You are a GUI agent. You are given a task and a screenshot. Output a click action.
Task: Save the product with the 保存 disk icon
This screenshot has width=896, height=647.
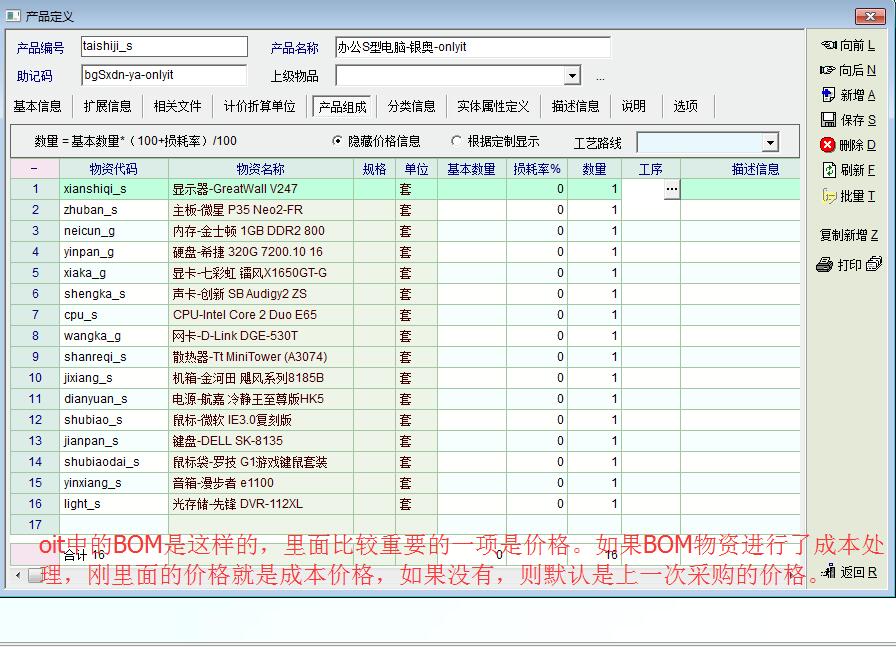[x=828, y=120]
